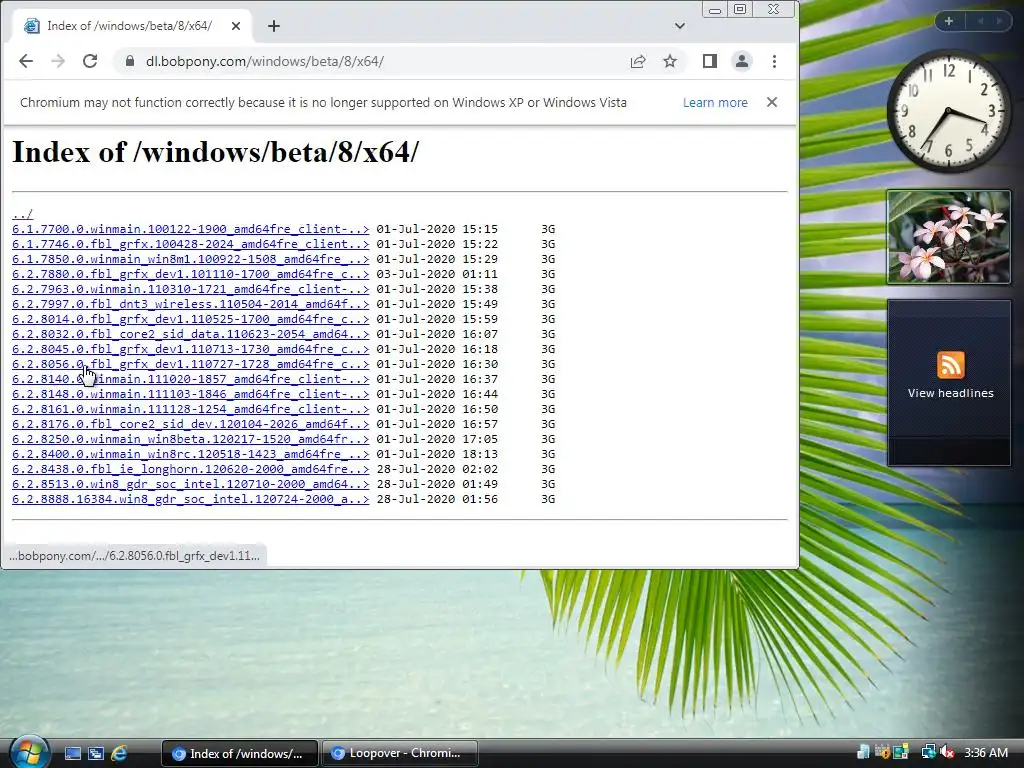Click Show desktop in Quick Launch

72,754
